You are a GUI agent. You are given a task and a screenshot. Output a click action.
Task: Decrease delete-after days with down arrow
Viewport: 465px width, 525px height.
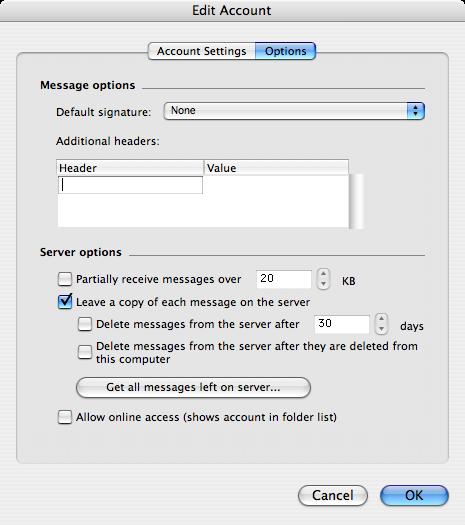[381, 329]
